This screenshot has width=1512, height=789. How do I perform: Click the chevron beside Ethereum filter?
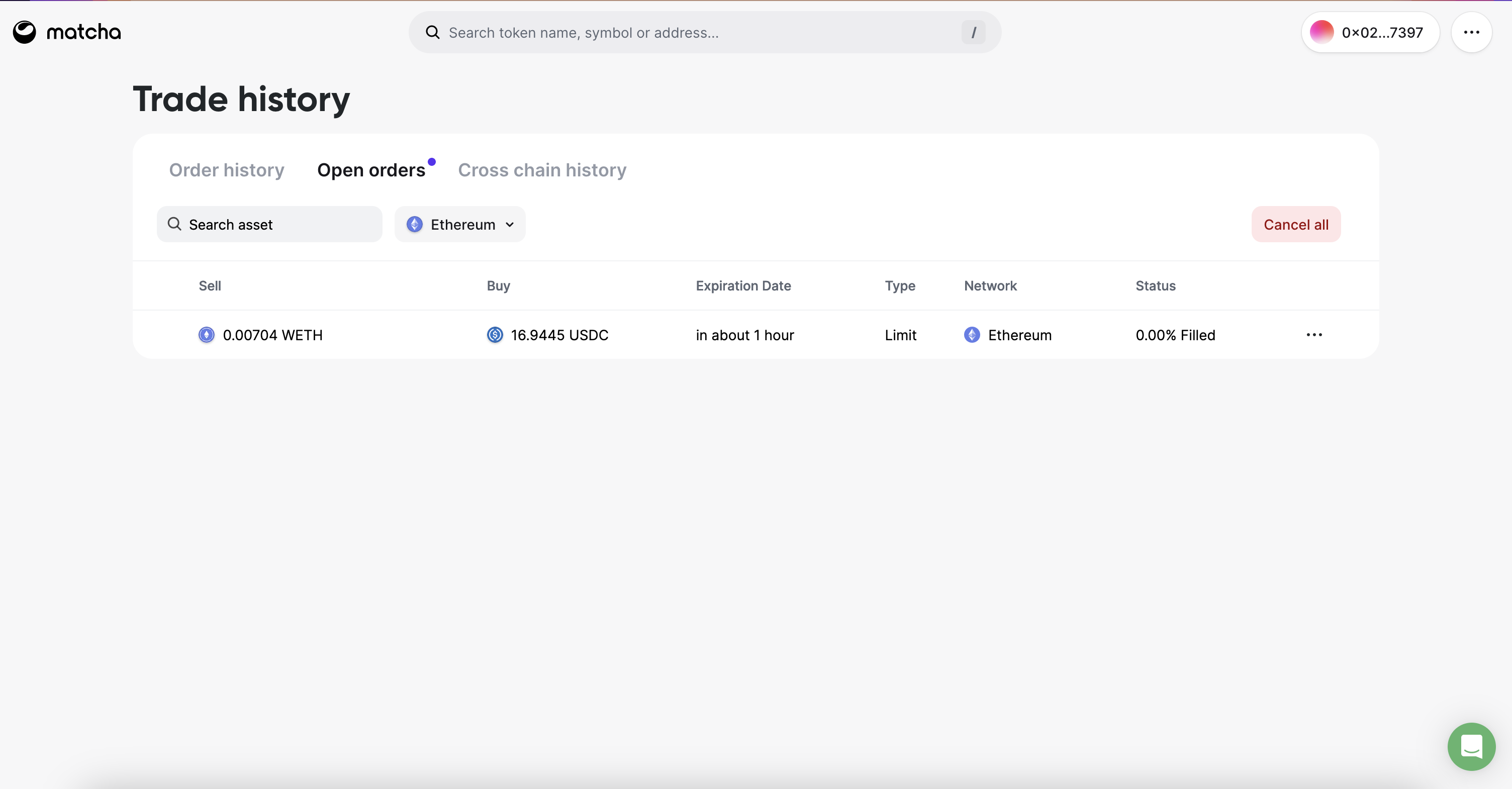[x=510, y=225]
